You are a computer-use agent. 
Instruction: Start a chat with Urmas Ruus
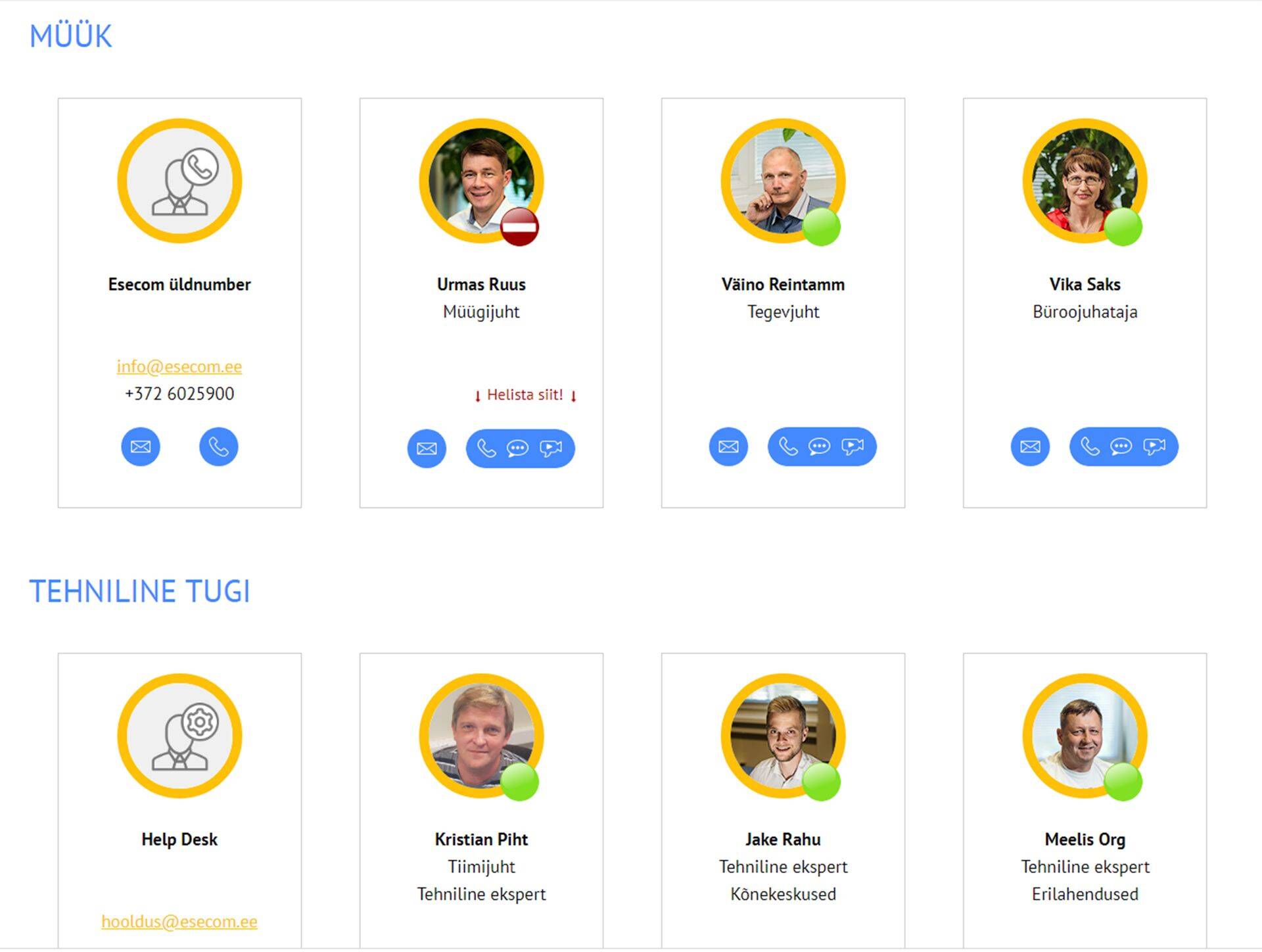517,448
